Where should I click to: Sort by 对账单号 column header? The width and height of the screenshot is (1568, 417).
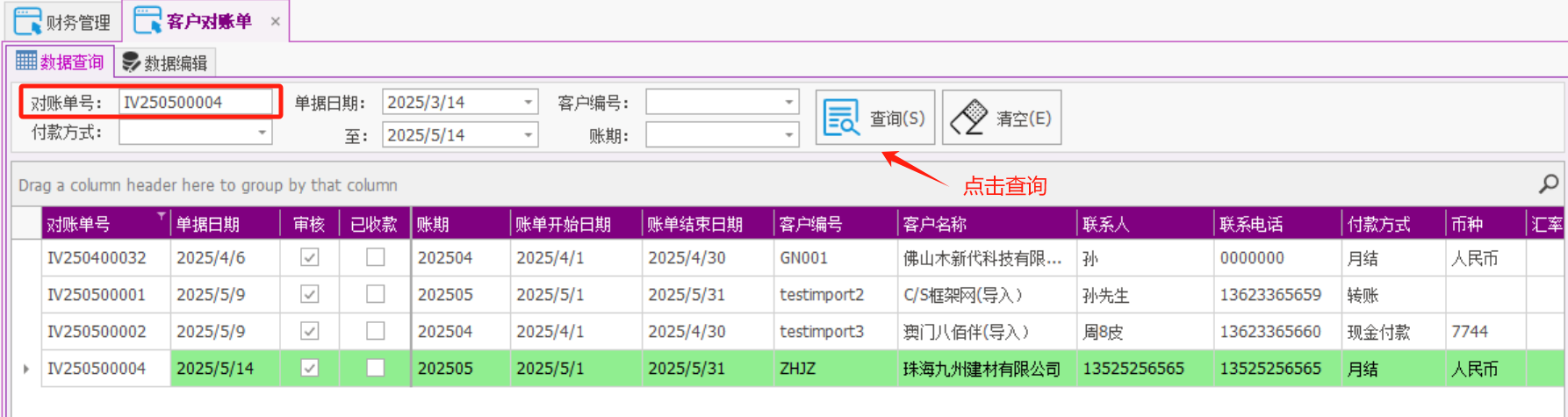click(105, 224)
